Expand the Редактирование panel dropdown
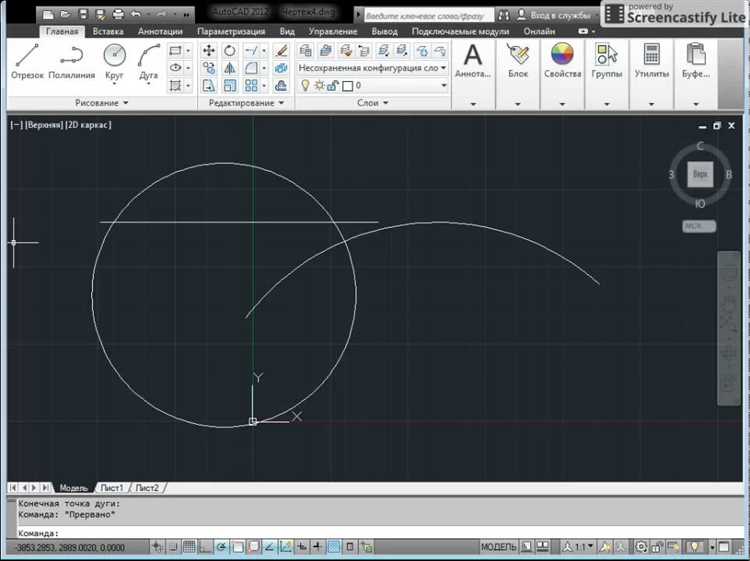The width and height of the screenshot is (750, 561). [280, 103]
